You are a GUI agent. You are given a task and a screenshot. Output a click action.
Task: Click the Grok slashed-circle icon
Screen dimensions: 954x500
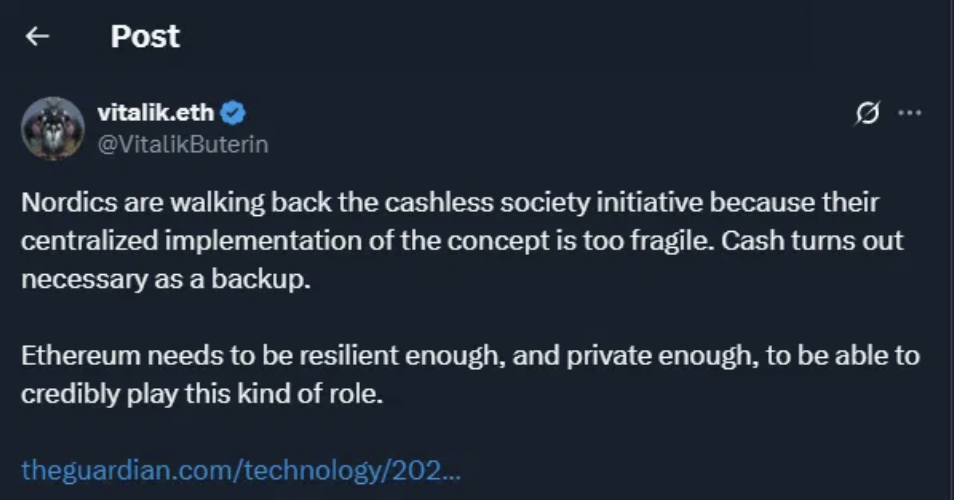point(865,113)
